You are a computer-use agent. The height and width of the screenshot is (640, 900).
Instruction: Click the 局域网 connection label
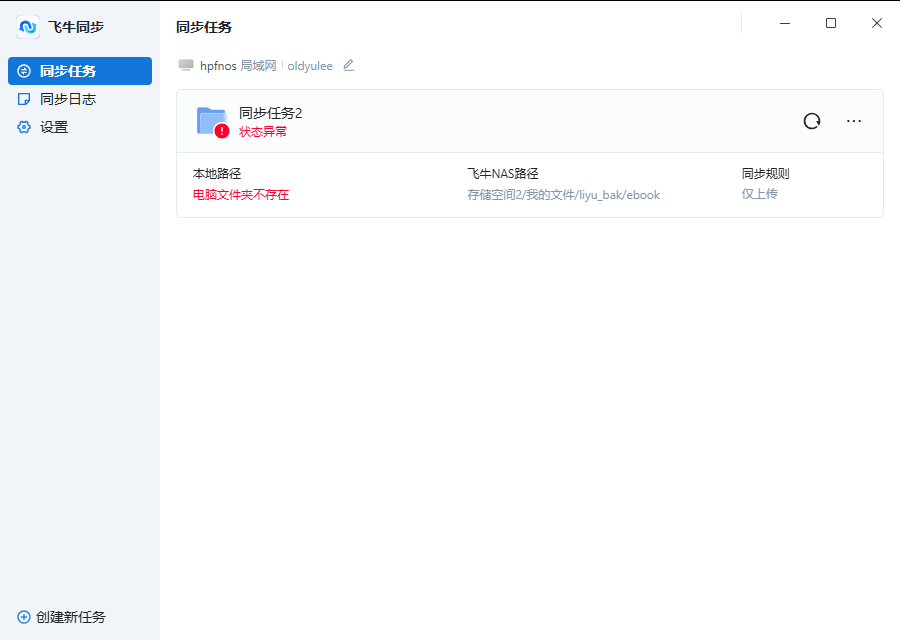click(258, 65)
